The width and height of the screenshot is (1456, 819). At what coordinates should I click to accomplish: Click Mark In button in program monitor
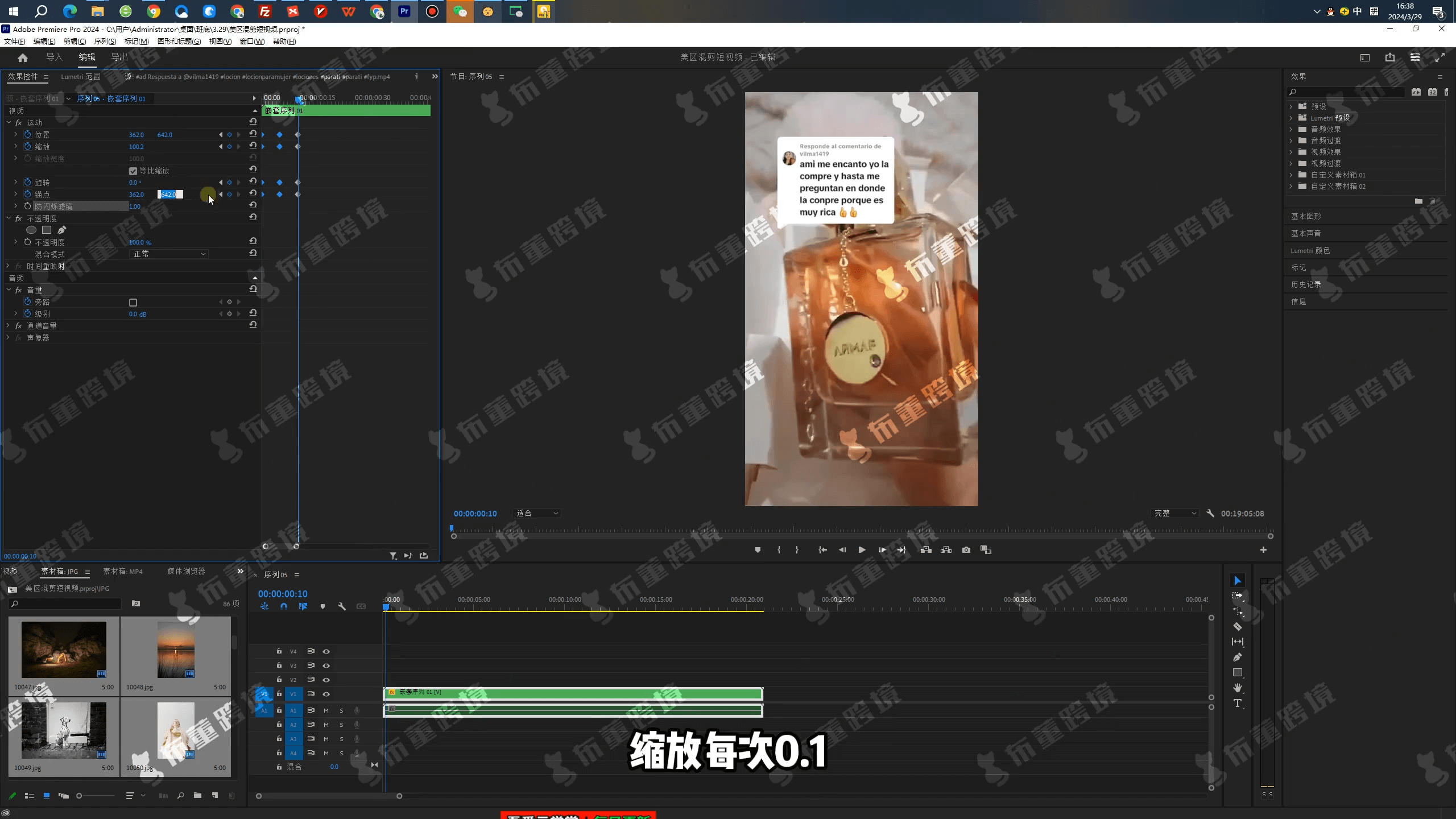(779, 550)
